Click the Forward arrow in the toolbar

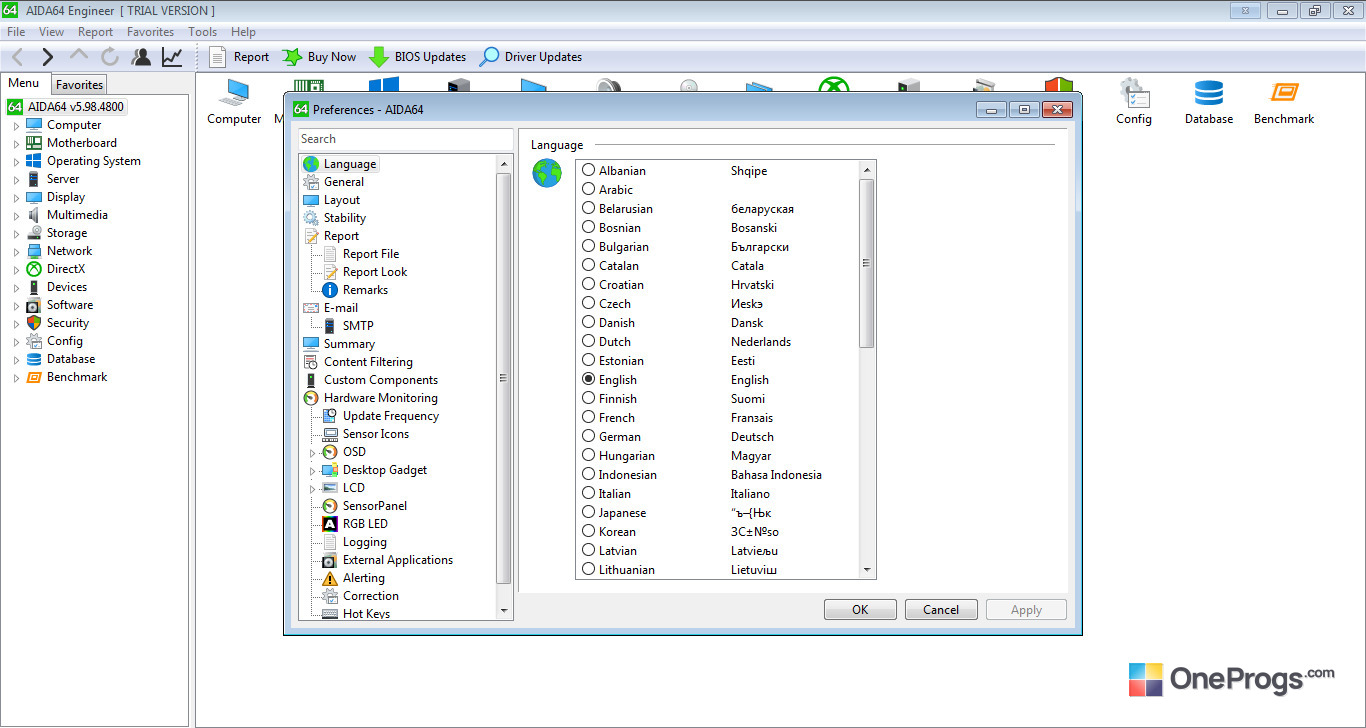[x=47, y=57]
